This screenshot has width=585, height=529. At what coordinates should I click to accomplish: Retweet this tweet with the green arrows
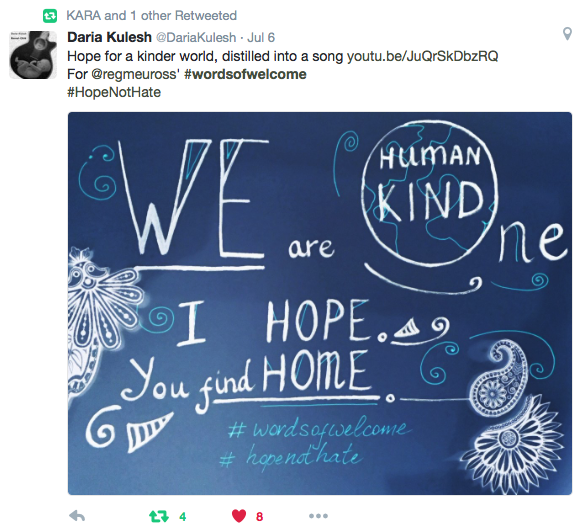click(x=159, y=516)
